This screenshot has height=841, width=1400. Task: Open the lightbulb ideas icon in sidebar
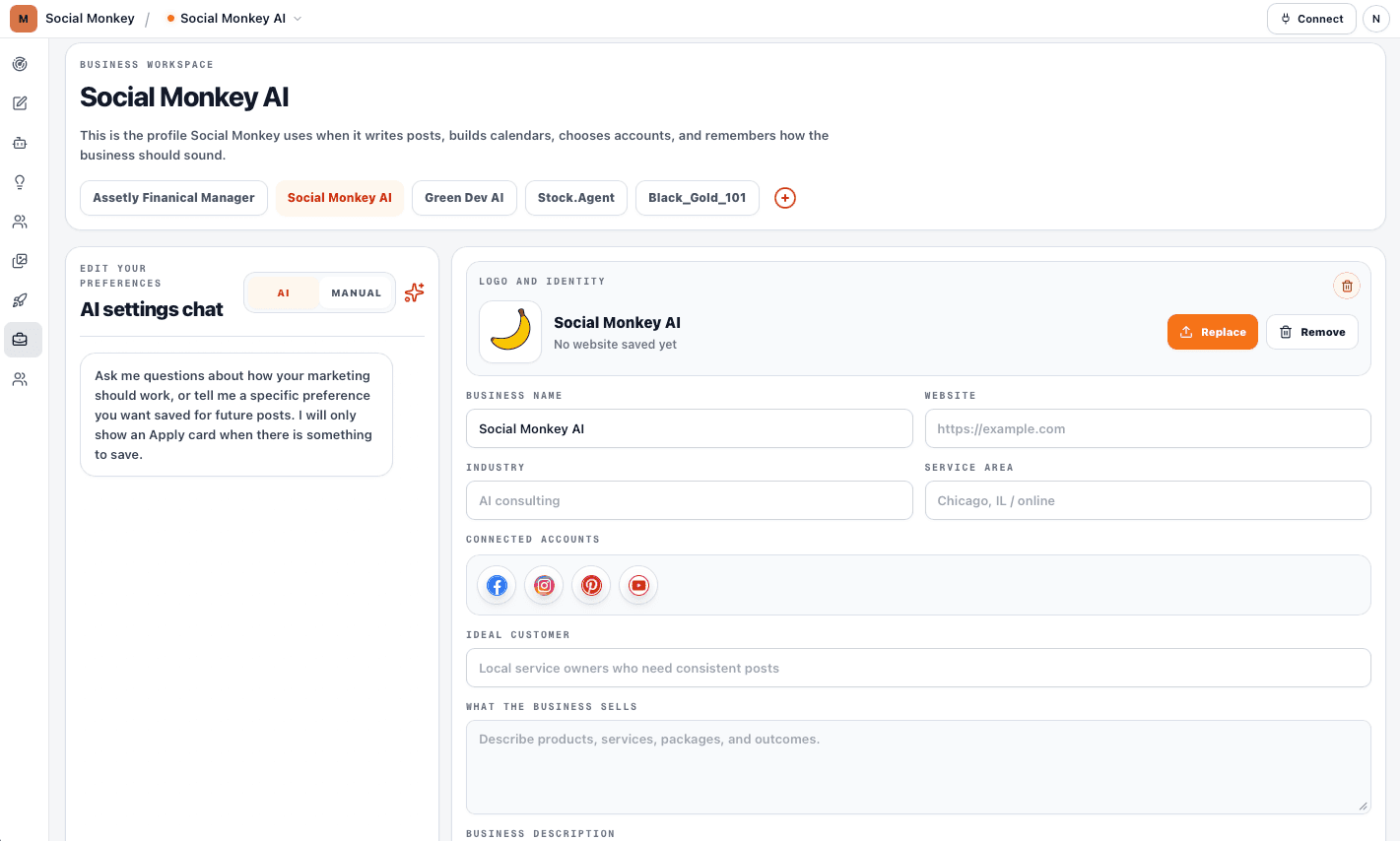20,182
